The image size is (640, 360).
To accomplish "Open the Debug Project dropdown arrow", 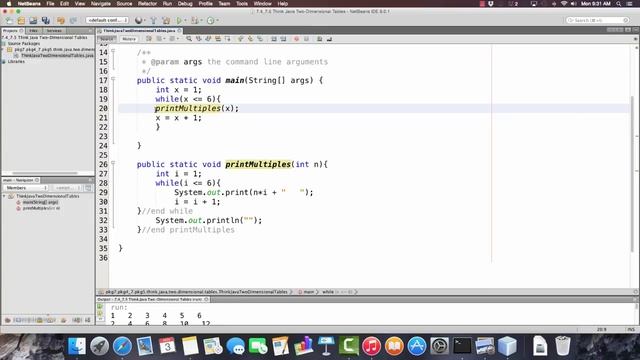I will (201, 20).
